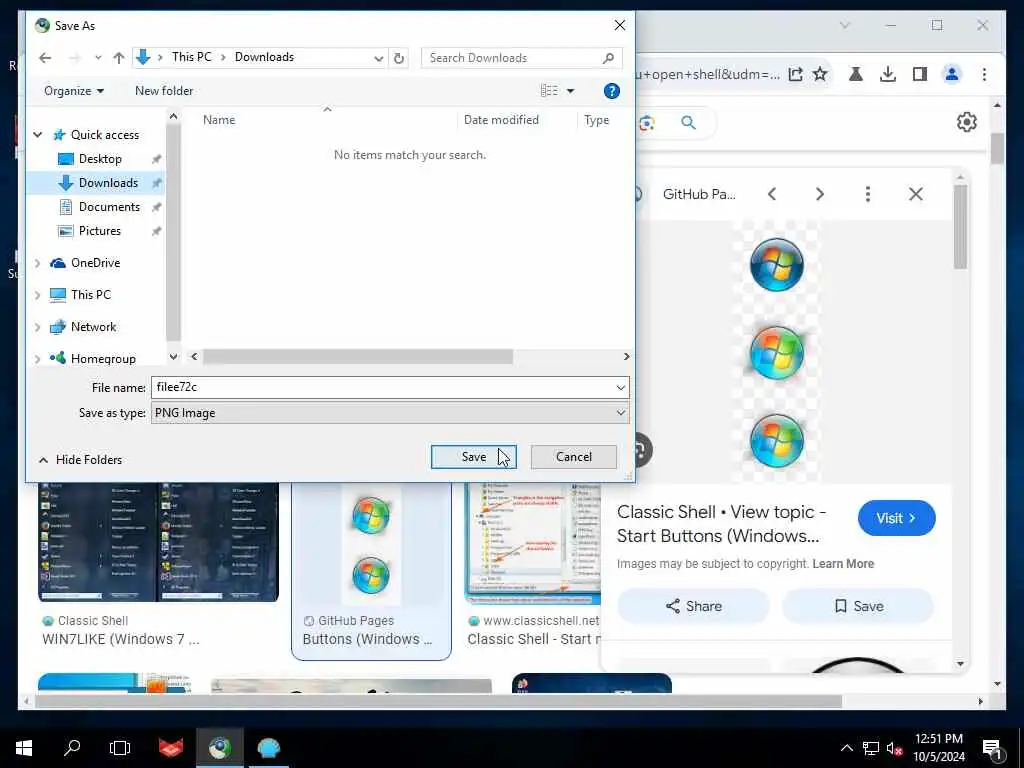This screenshot has width=1024, height=768.
Task: Select Desktop in navigation pane
Action: tap(100, 159)
